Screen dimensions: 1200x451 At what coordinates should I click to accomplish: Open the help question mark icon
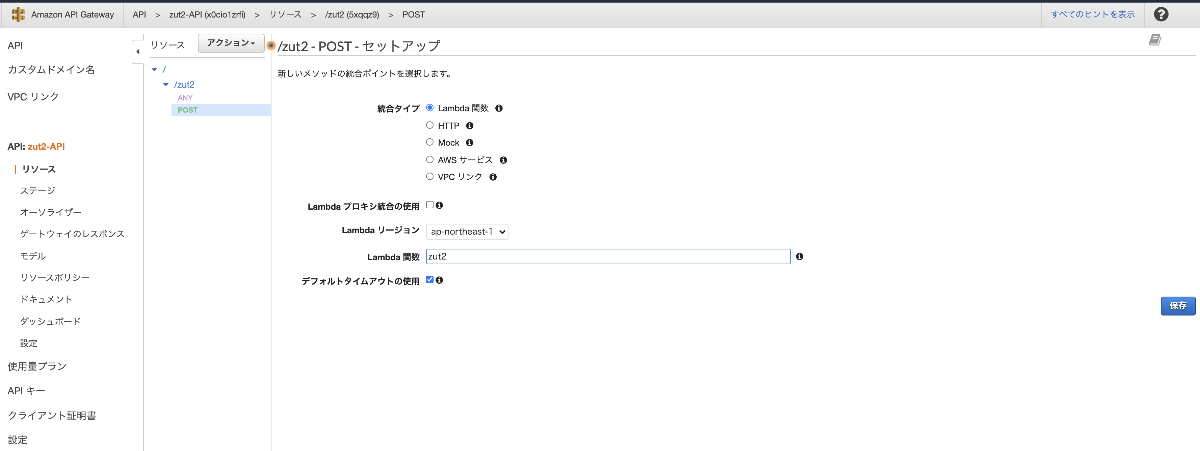tap(1161, 14)
